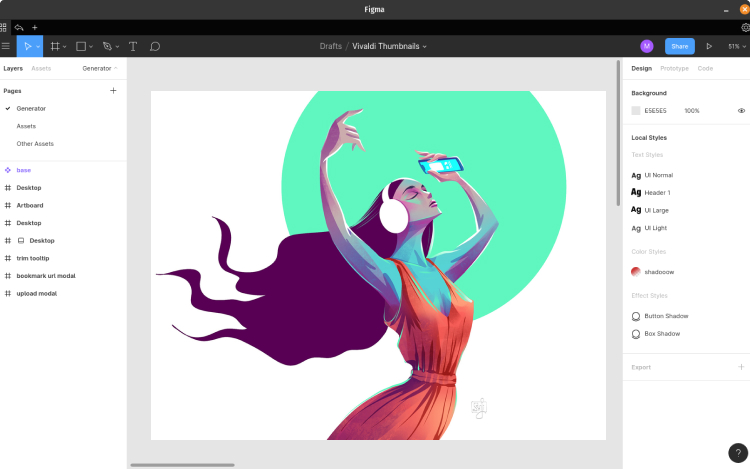Open the hamburger main menu

click(6, 46)
